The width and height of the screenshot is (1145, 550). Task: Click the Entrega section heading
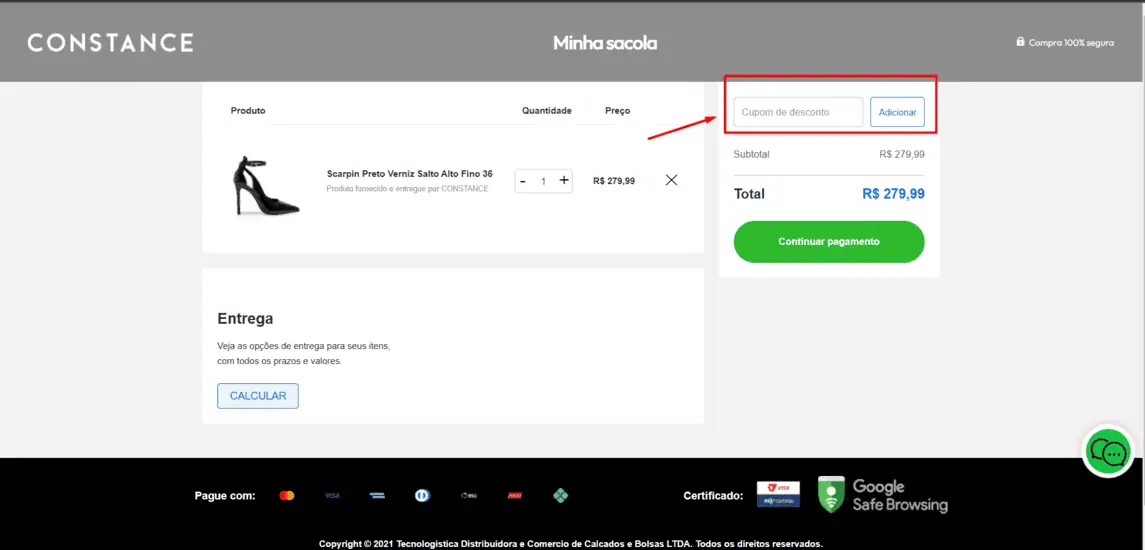tap(245, 318)
